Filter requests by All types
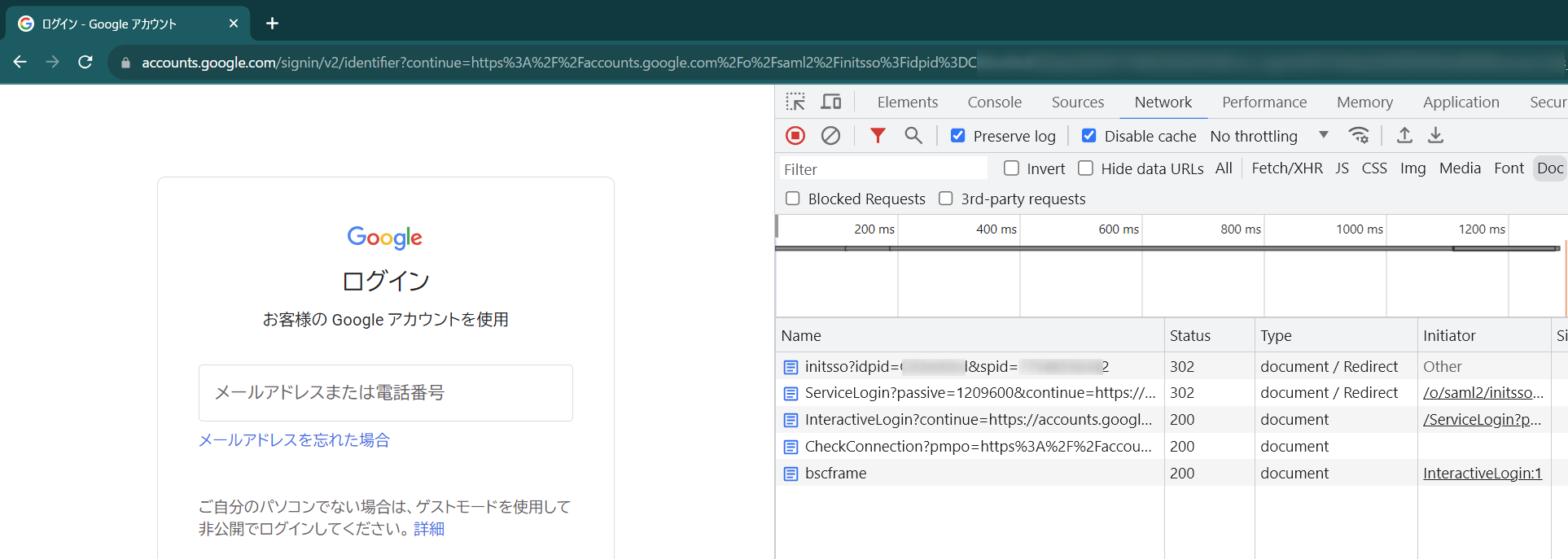Screen dimensions: 1568x559 point(1224,168)
